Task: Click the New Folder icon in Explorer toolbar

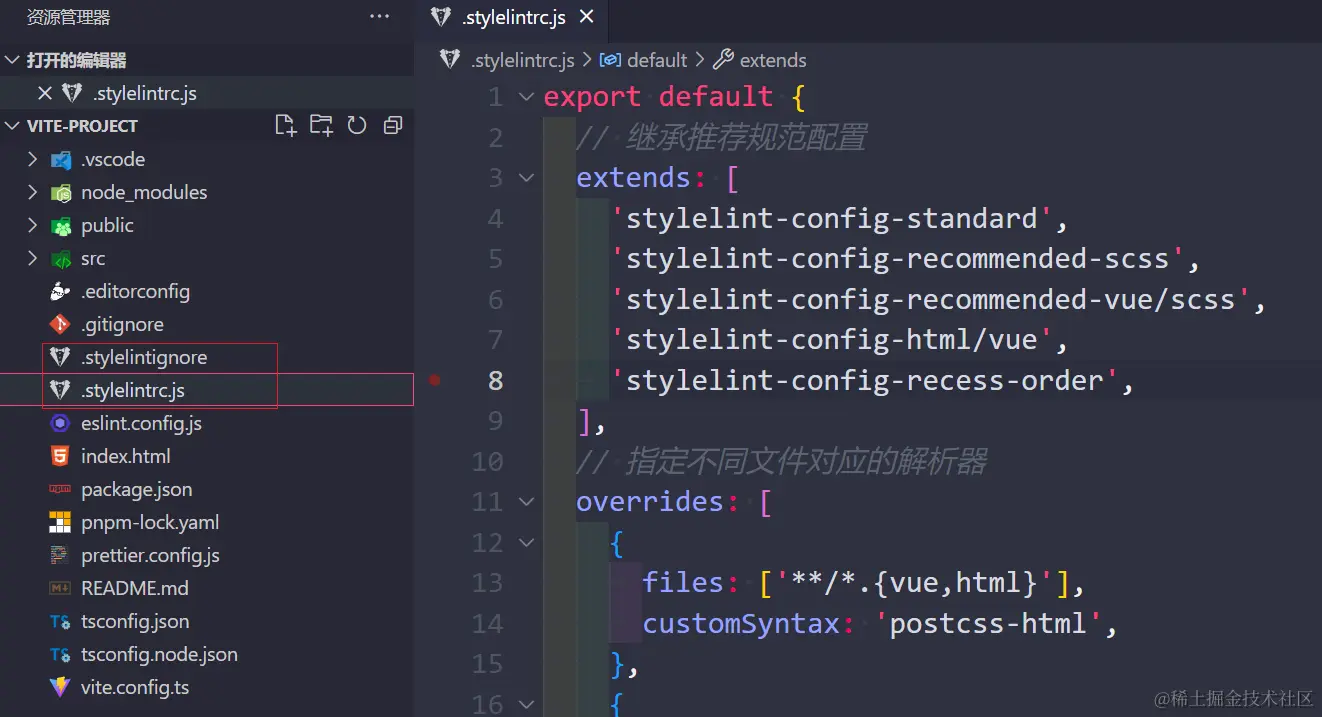Action: [x=321, y=125]
